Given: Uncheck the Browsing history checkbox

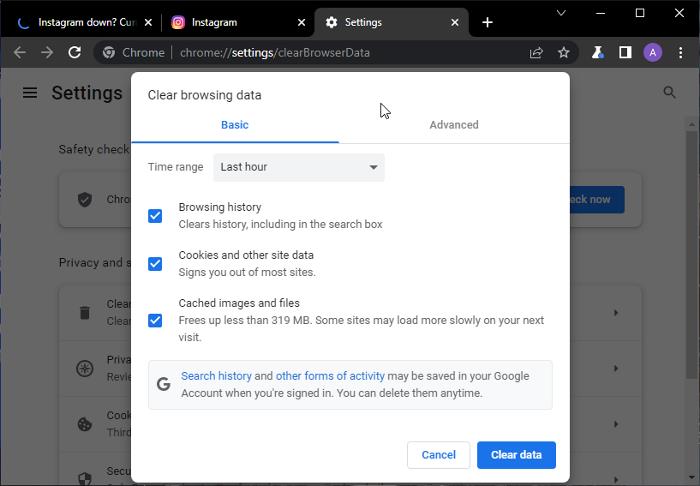Looking at the screenshot, I should [155, 216].
